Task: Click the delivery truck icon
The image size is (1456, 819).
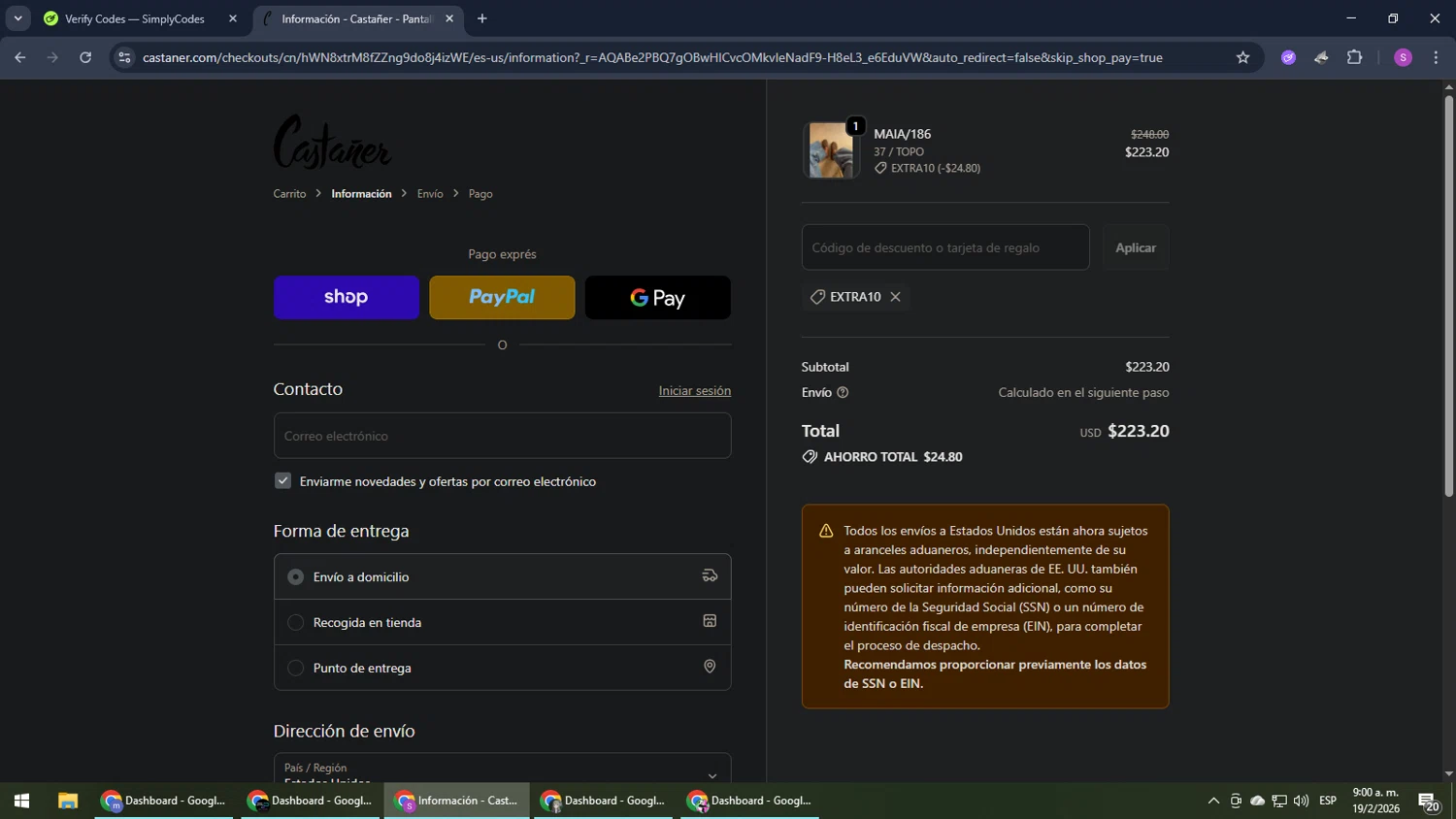Action: click(710, 575)
